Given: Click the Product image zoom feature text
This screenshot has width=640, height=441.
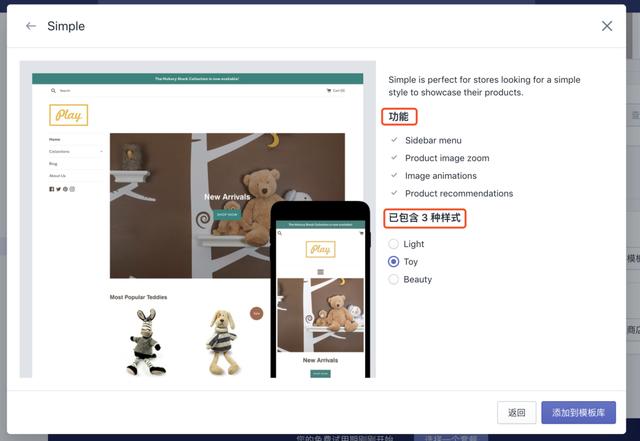Looking at the screenshot, I should tap(447, 158).
